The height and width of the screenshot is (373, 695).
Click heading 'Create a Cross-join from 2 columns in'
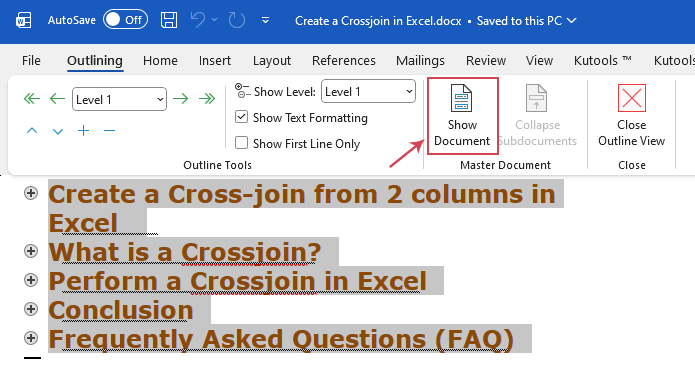pos(302,194)
